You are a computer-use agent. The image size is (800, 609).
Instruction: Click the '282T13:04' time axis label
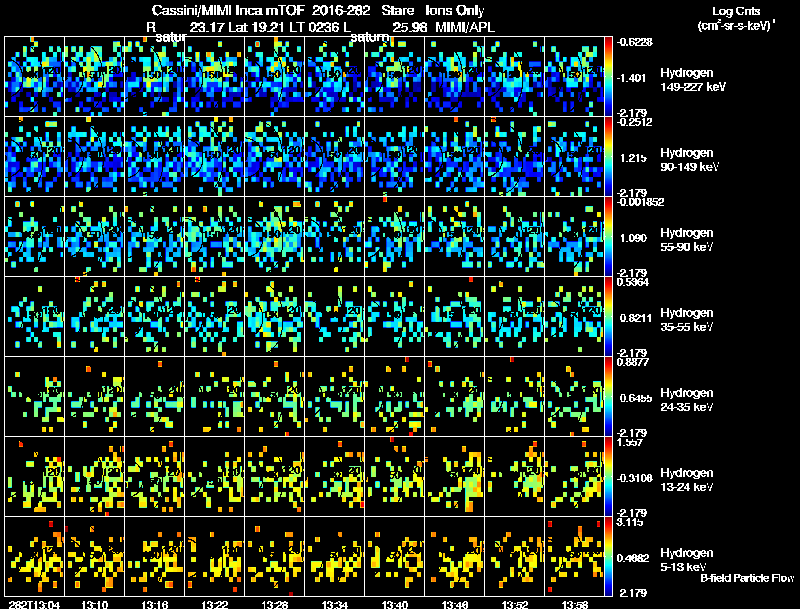(34, 605)
